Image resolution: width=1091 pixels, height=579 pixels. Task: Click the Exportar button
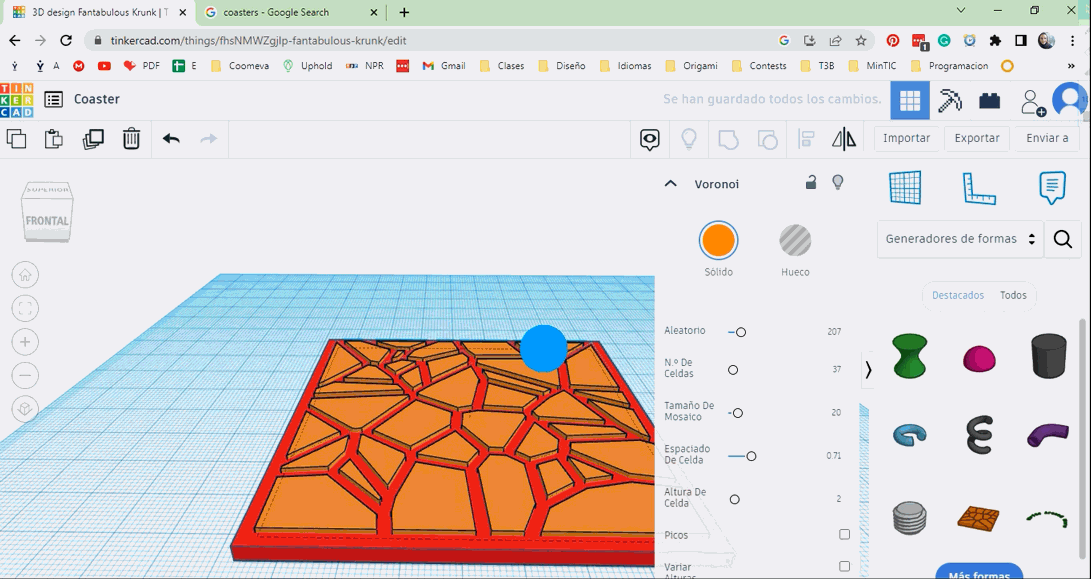(976, 138)
